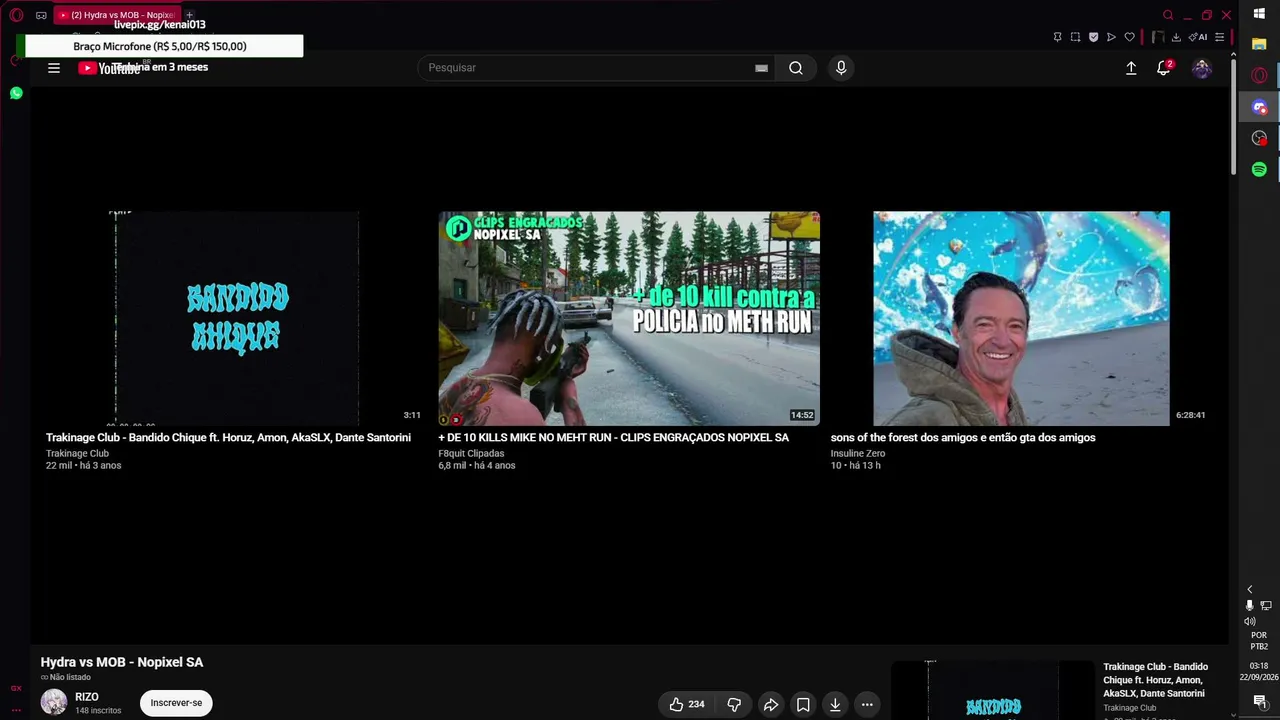The height and width of the screenshot is (720, 1280).
Task: Click the RIZO channel avatar
Action: (x=54, y=702)
